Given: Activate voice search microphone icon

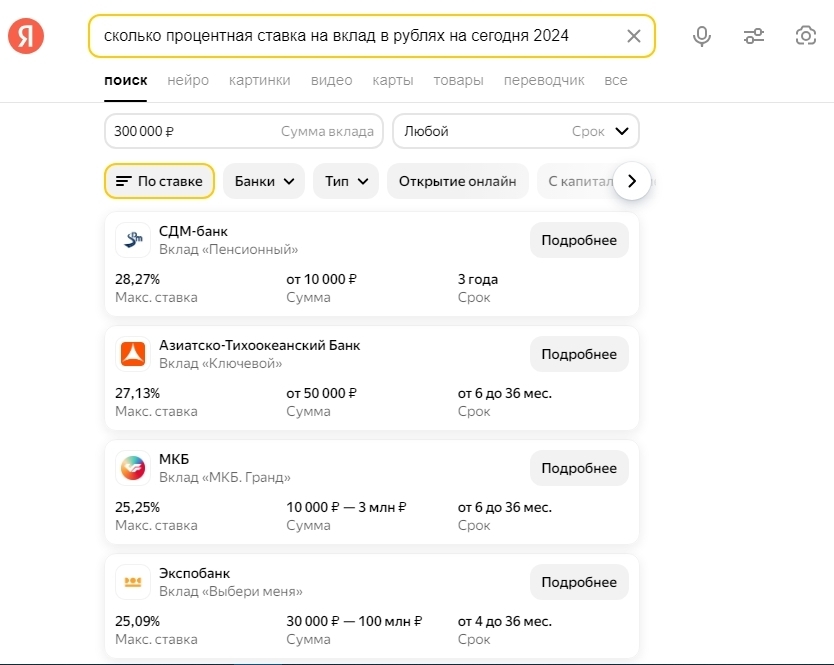Looking at the screenshot, I should (702, 36).
